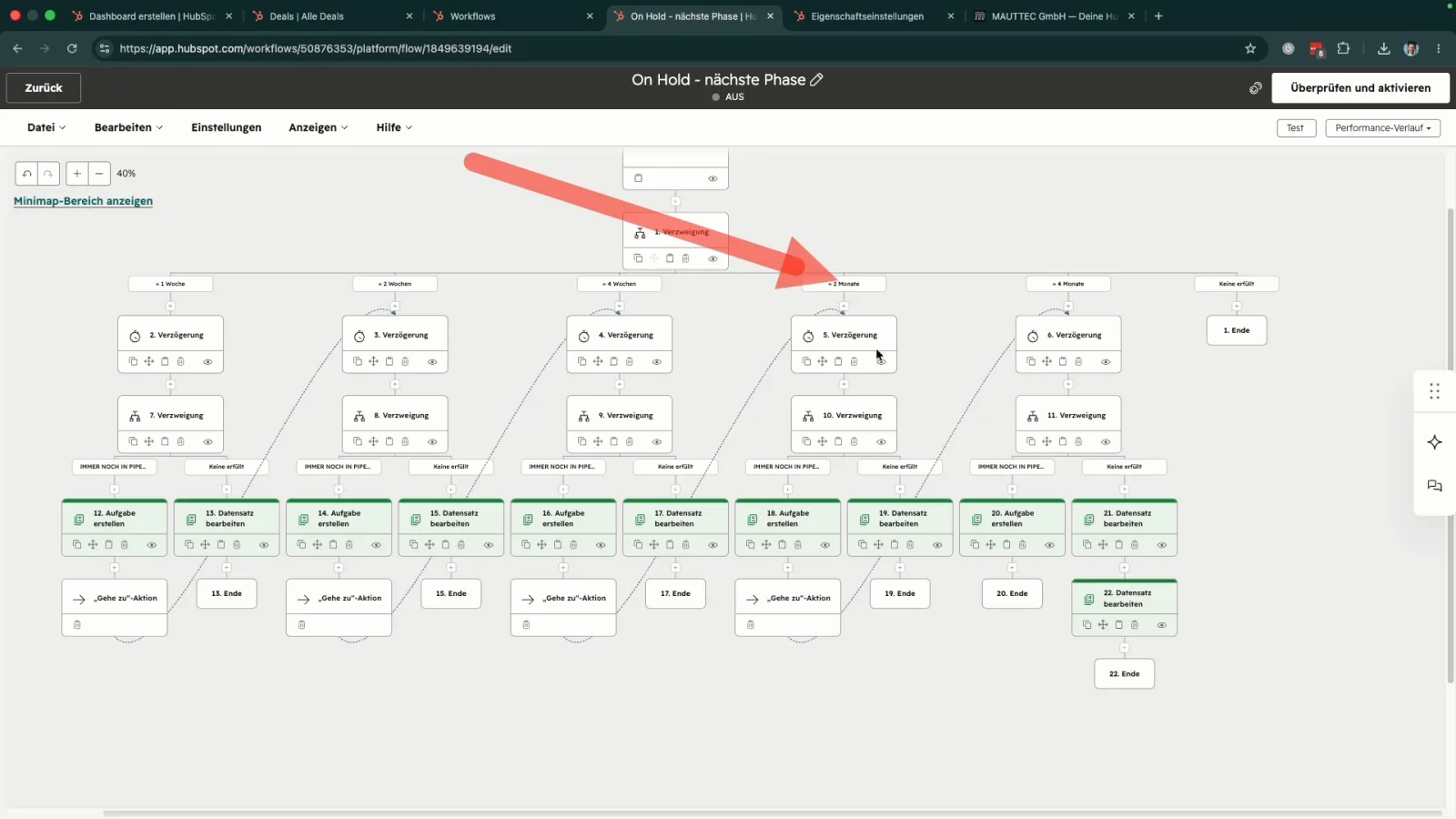The height and width of the screenshot is (819, 1456).
Task: Delete 22. Datensatz bearbeiten action
Action: tap(1135, 625)
